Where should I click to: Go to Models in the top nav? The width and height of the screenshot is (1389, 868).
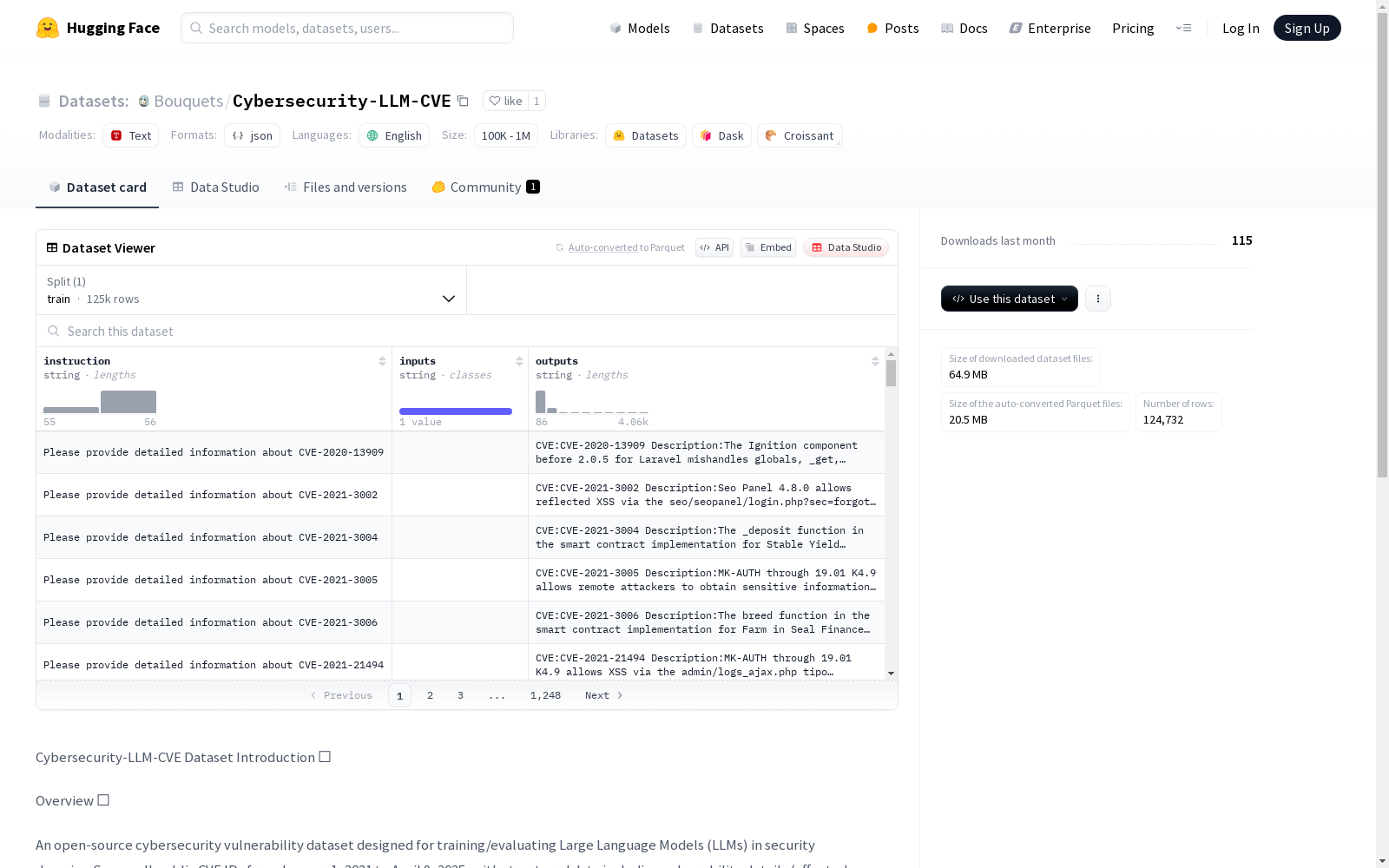(x=640, y=28)
